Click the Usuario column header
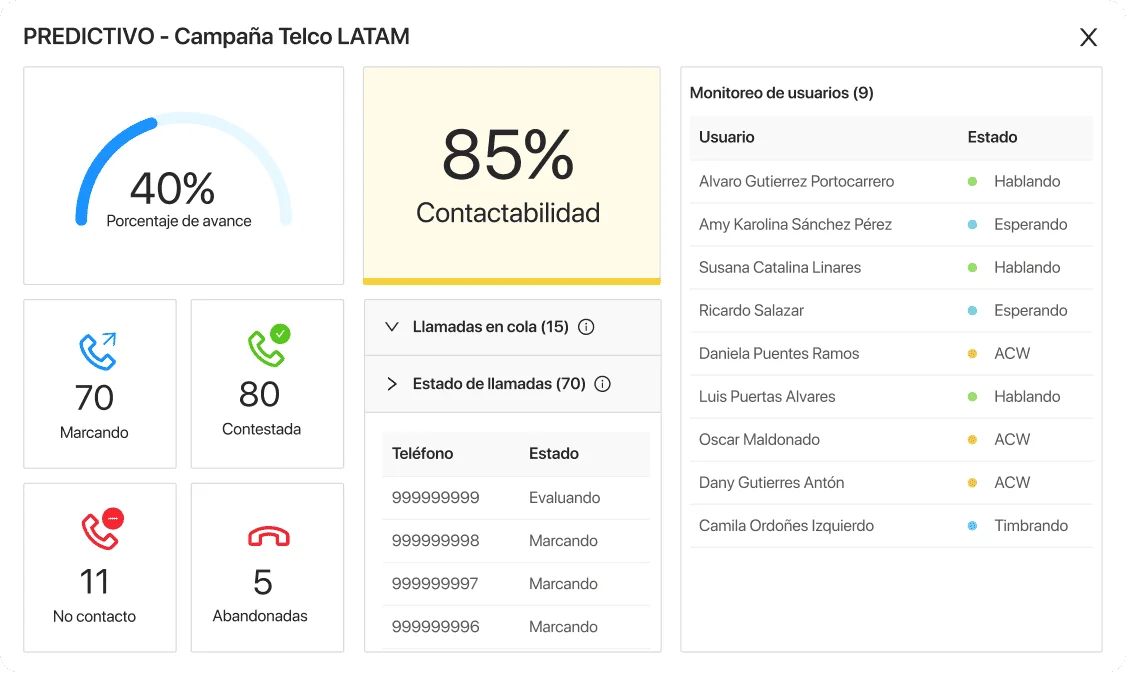Viewport: 1126px width, 673px height. 727,137
